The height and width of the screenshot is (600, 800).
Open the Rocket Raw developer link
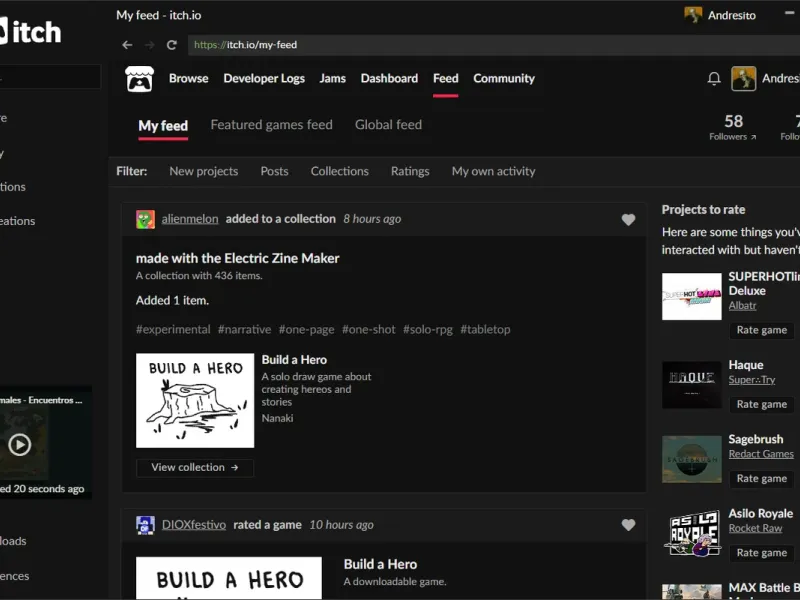point(755,529)
